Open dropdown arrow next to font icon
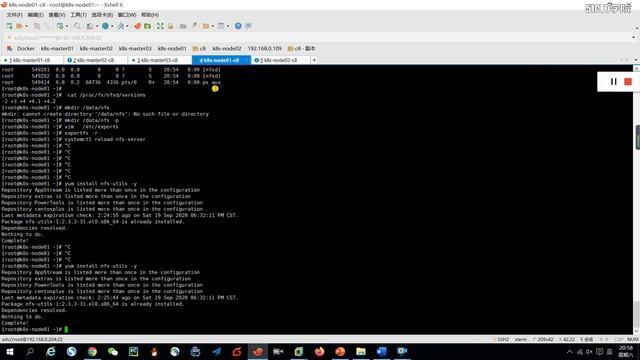Image resolution: width=640 pixels, height=360 pixels. pyautogui.click(x=127, y=26)
